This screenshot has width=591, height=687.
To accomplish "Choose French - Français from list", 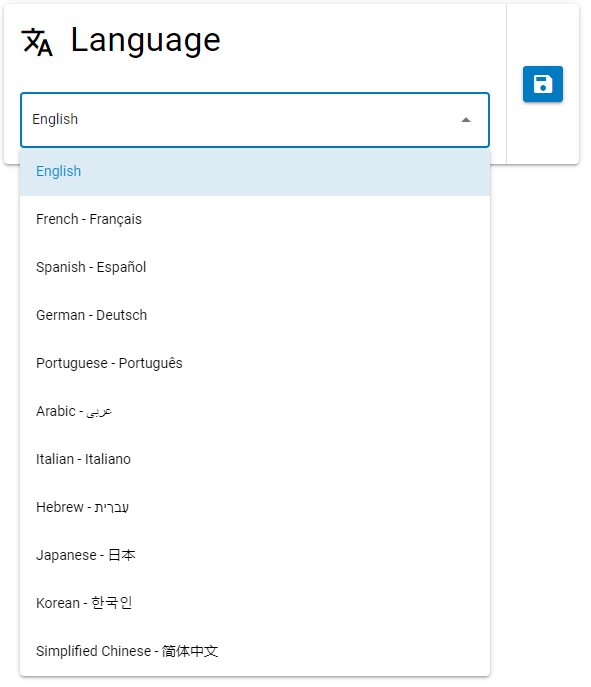I will point(255,219).
